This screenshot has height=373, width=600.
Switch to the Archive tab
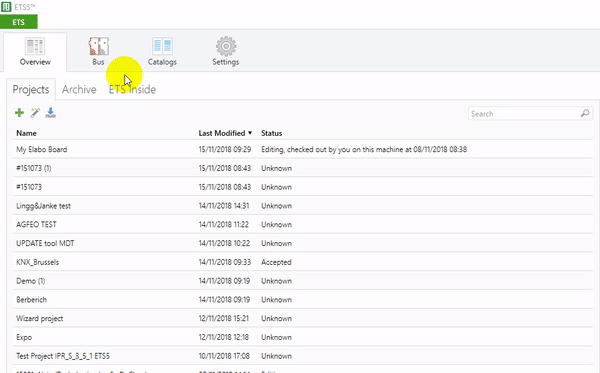tap(79, 90)
